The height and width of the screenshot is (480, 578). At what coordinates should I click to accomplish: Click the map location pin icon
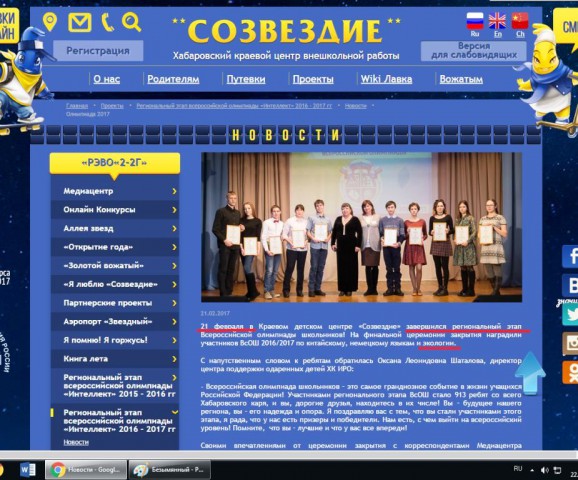click(50, 22)
